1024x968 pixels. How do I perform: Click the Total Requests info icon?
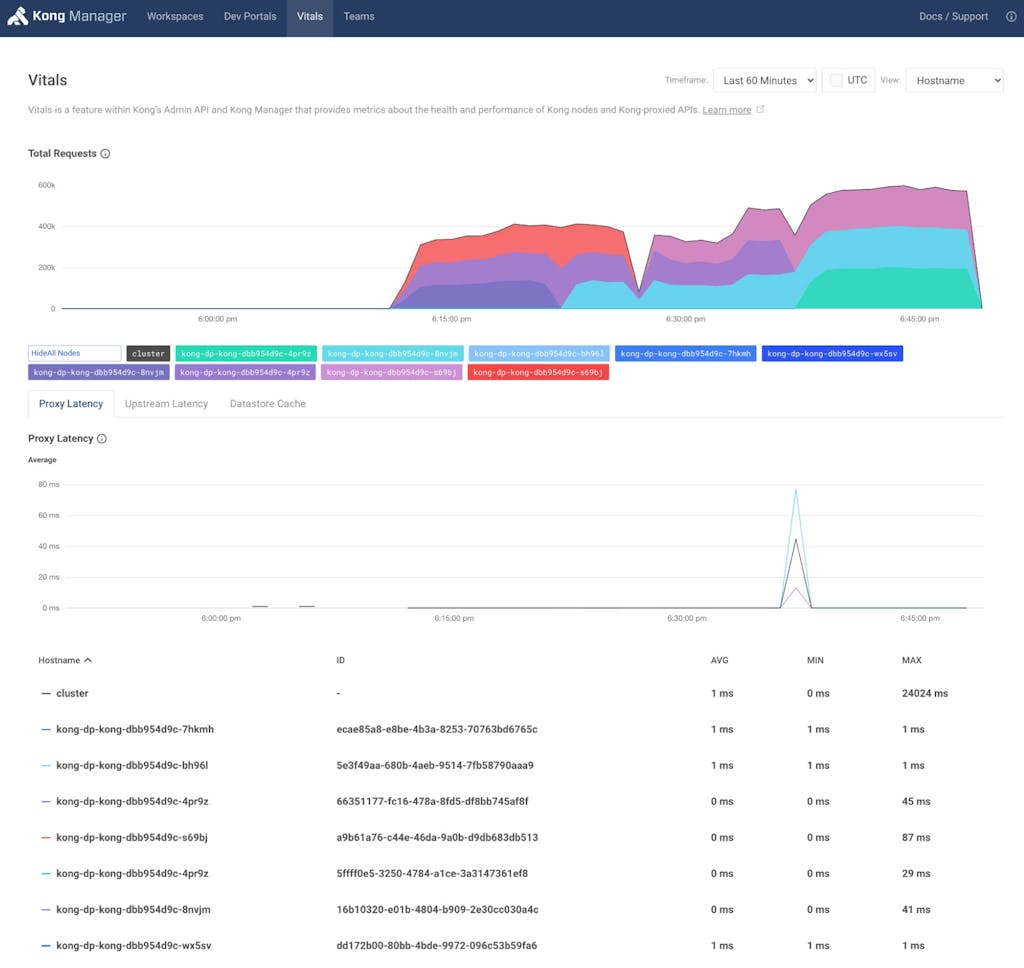coord(105,154)
